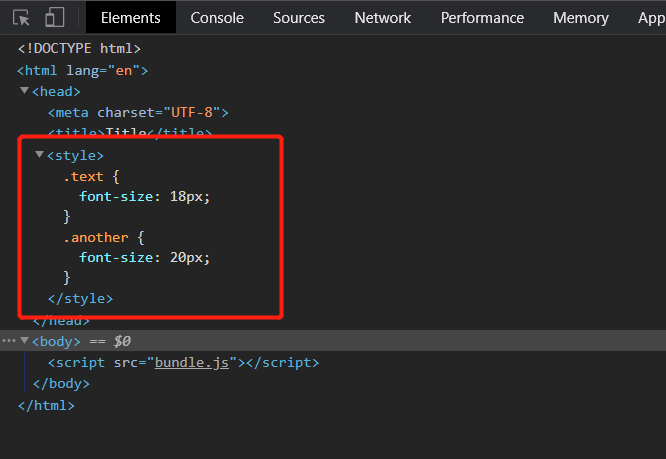Toggle the device toolbar icon

[x=54, y=17]
